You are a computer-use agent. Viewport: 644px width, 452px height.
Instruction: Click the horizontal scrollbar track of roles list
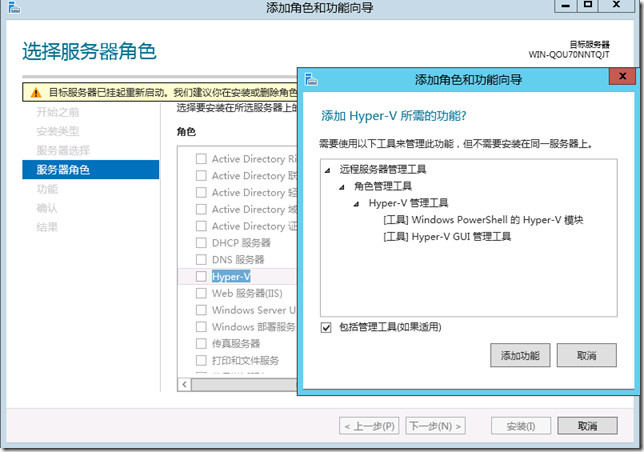pyautogui.click(x=244, y=385)
